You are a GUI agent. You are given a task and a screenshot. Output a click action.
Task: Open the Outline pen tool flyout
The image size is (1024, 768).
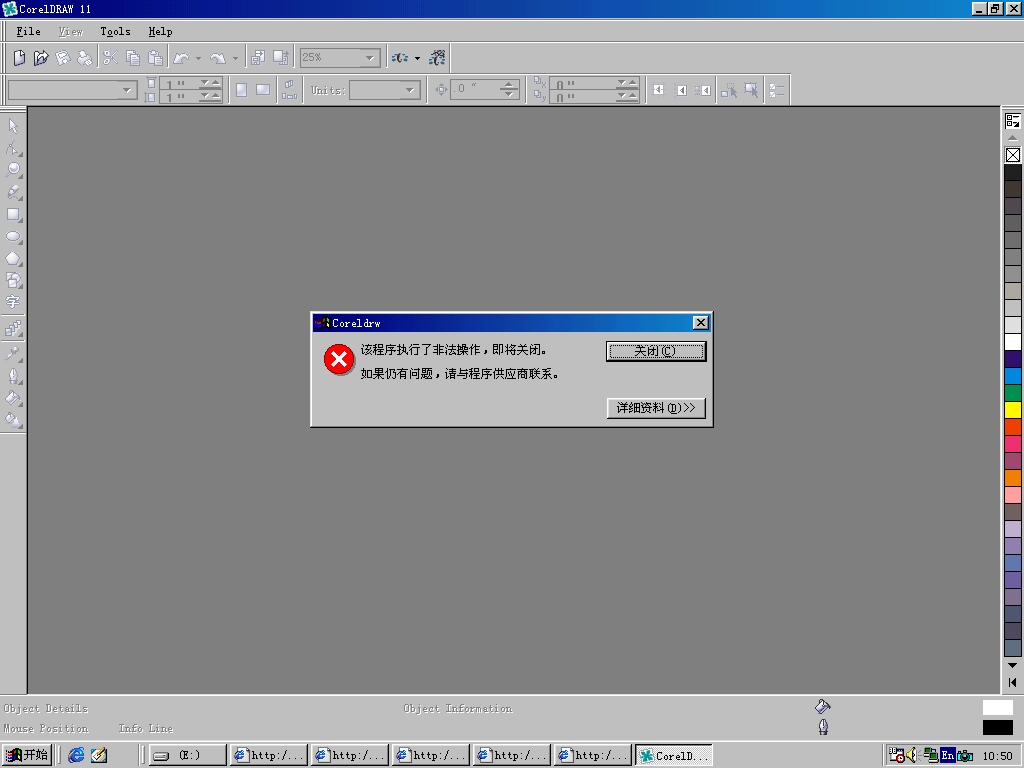(13, 376)
